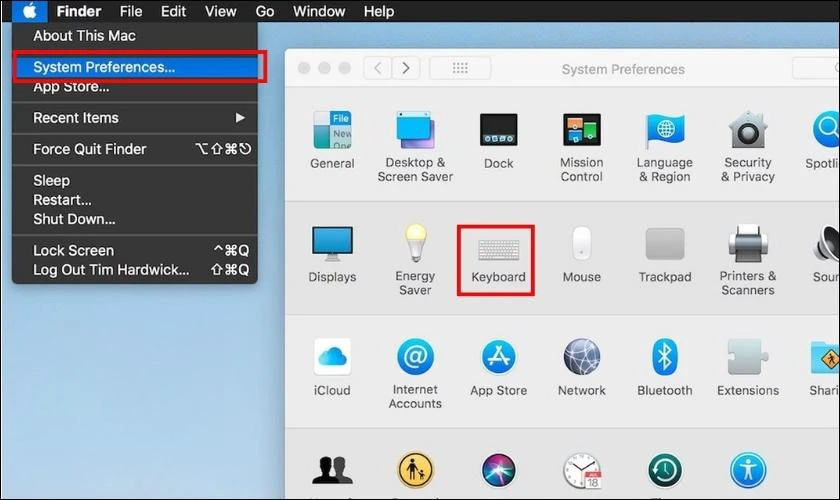Open the Edit menu

(173, 11)
